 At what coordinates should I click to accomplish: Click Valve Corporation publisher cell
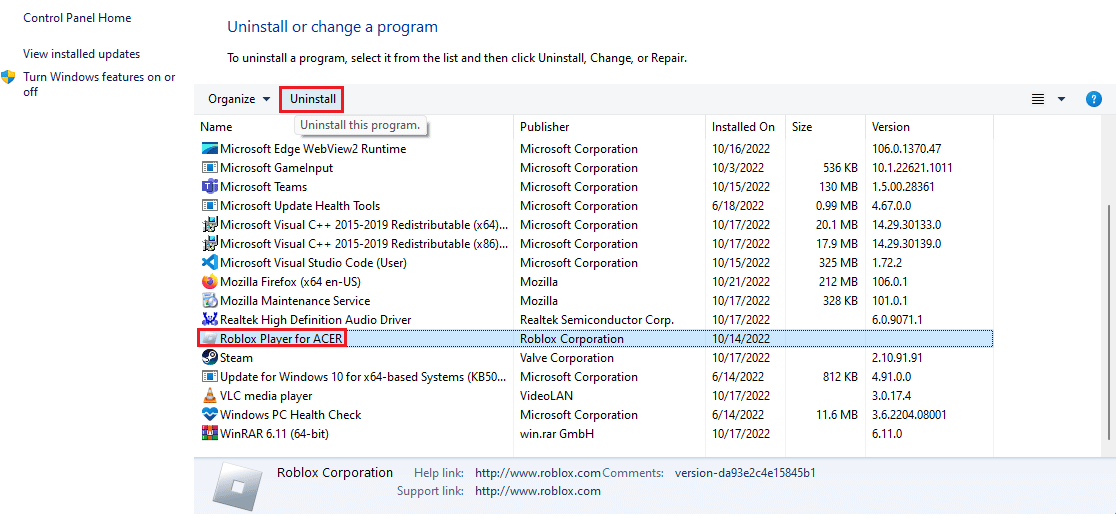tap(567, 358)
